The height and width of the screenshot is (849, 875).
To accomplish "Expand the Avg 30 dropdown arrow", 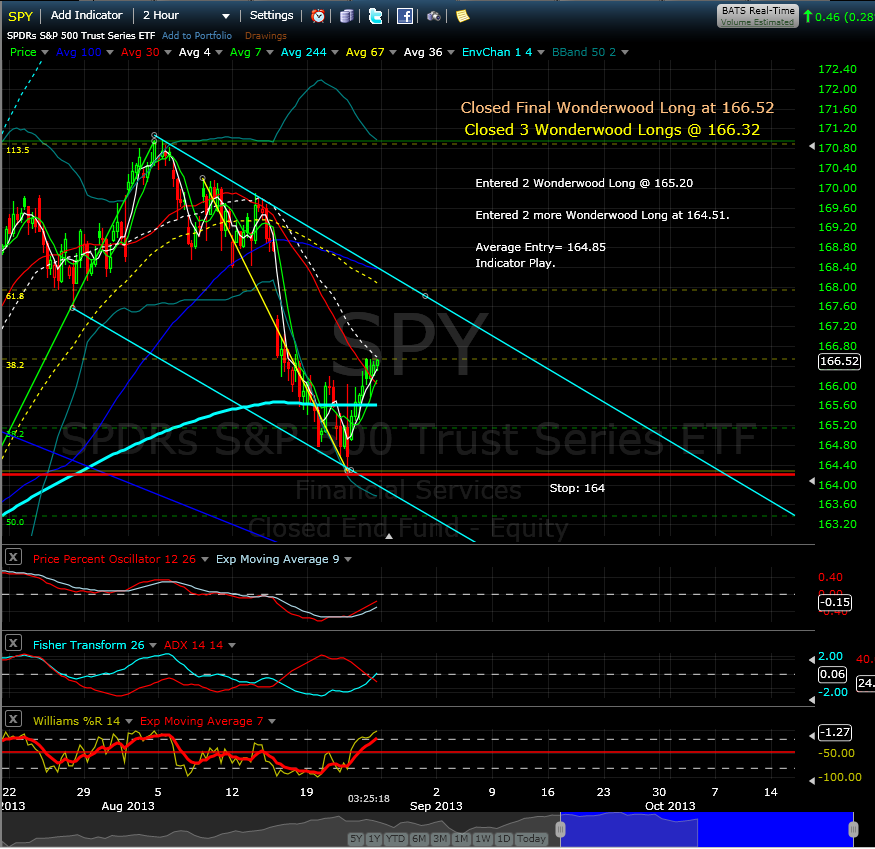I will 167,52.
